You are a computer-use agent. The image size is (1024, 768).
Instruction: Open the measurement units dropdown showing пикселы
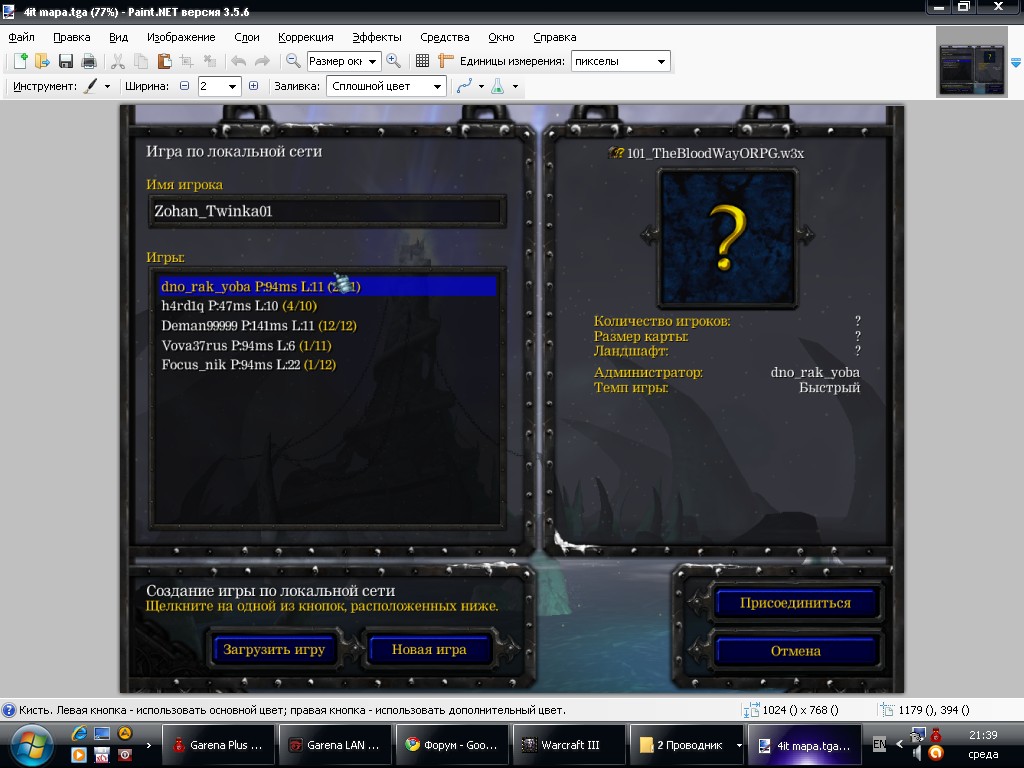coord(620,61)
